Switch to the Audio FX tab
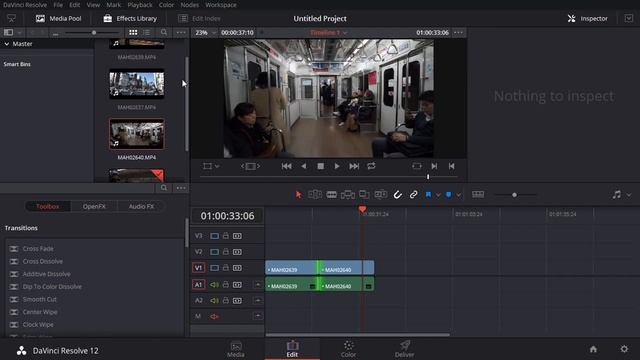 click(141, 207)
